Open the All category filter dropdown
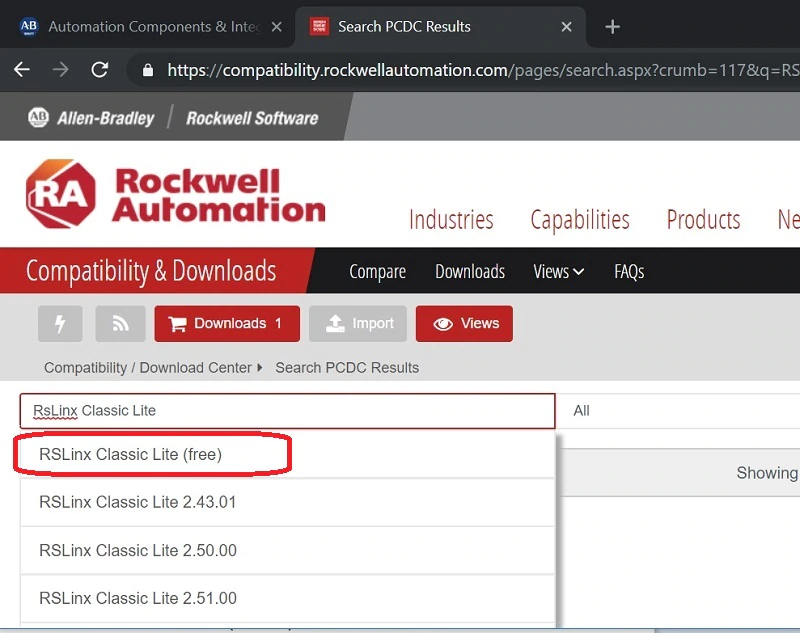This screenshot has width=800, height=633. pyautogui.click(x=679, y=411)
